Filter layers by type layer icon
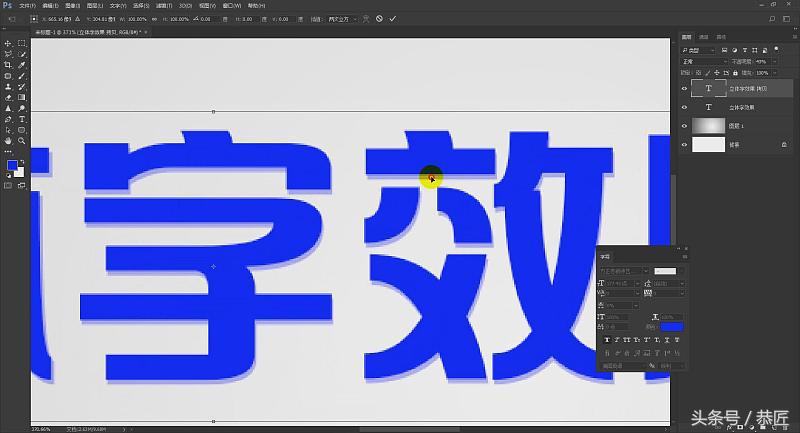Screen dimensions: 800x433 click(x=744, y=50)
